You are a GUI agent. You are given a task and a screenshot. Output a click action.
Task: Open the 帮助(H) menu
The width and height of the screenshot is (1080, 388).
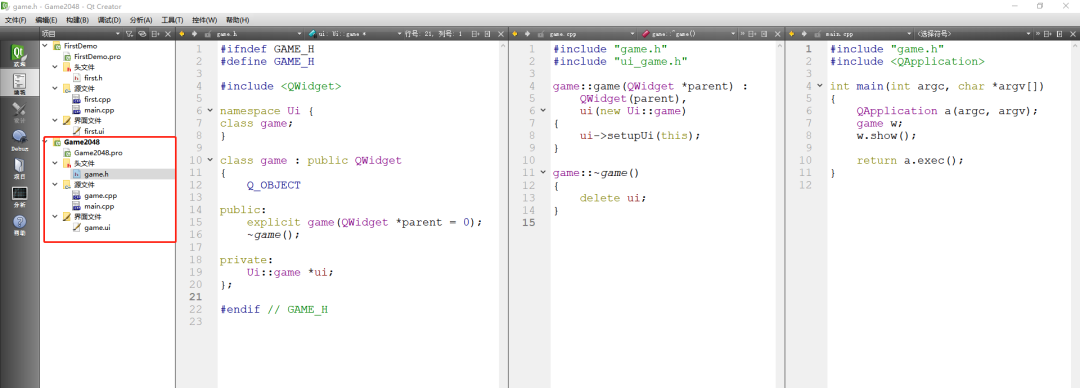pos(237,20)
